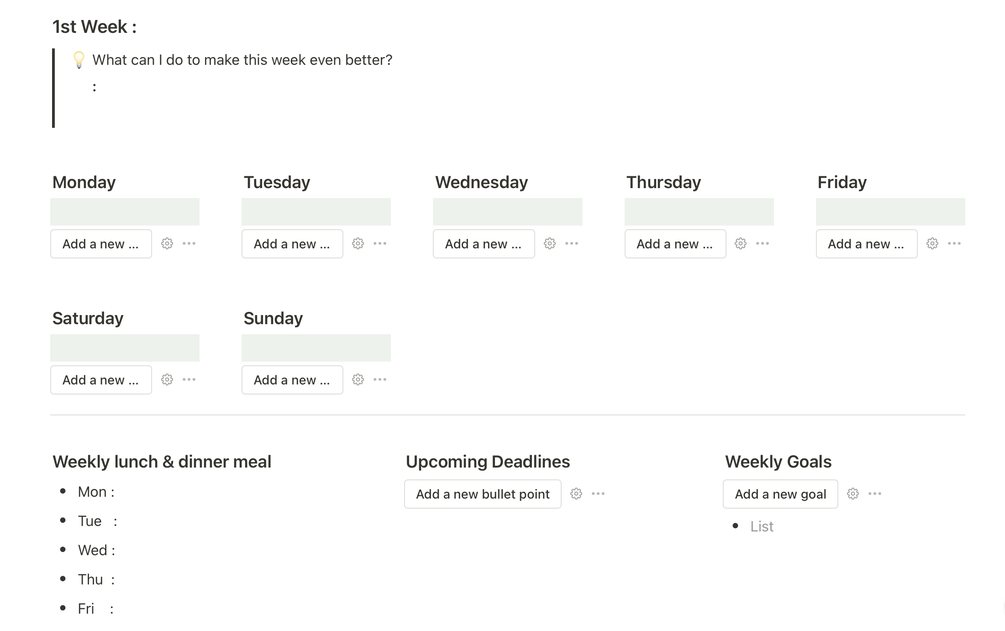The image size is (1005, 631).
Task: Click the empty List bullet placeholder
Action: (x=762, y=527)
